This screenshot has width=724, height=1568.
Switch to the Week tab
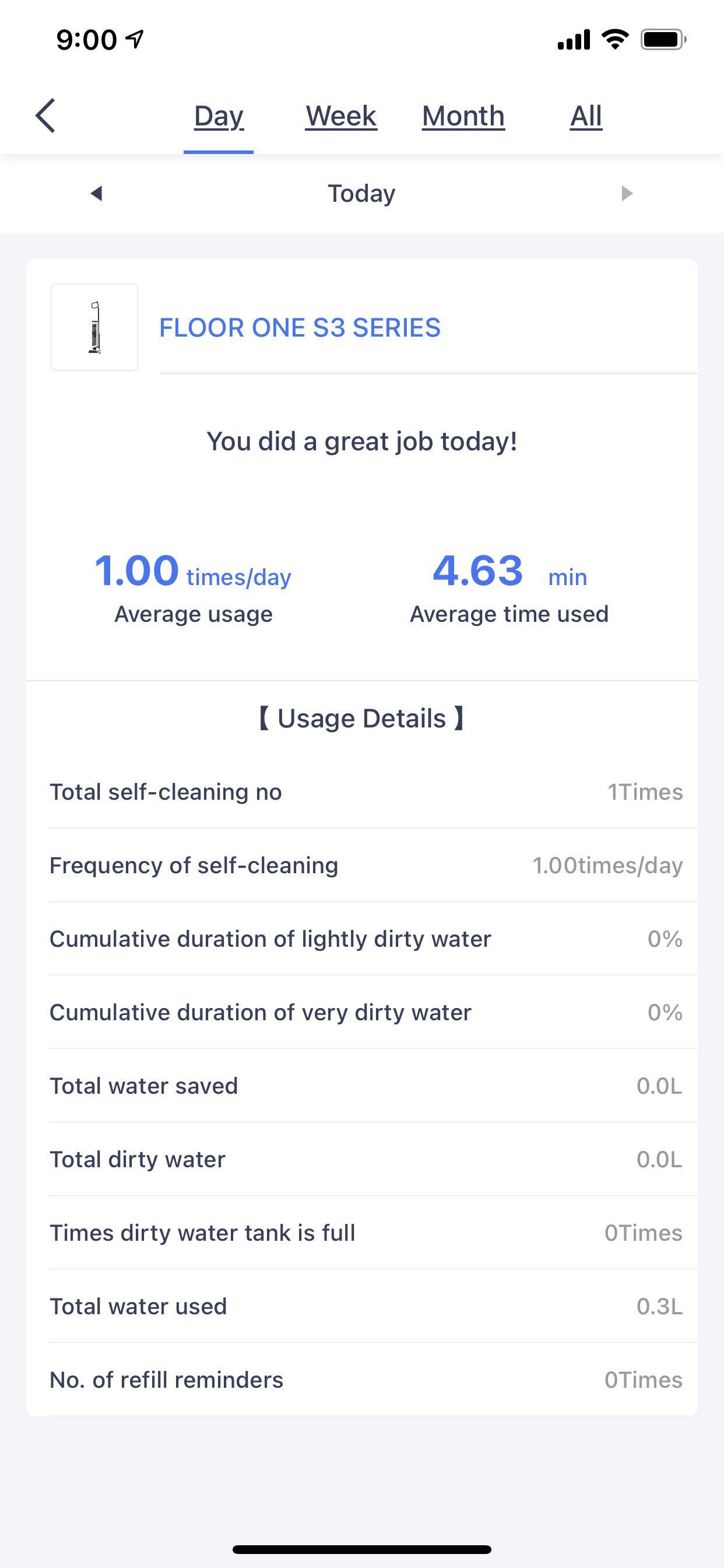pyautogui.click(x=340, y=116)
